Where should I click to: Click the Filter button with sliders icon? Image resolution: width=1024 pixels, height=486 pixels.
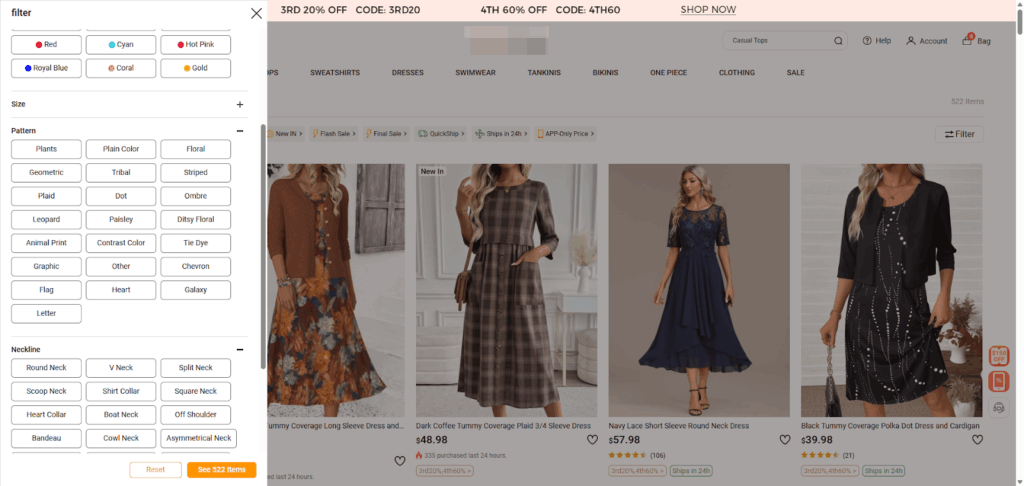point(958,134)
